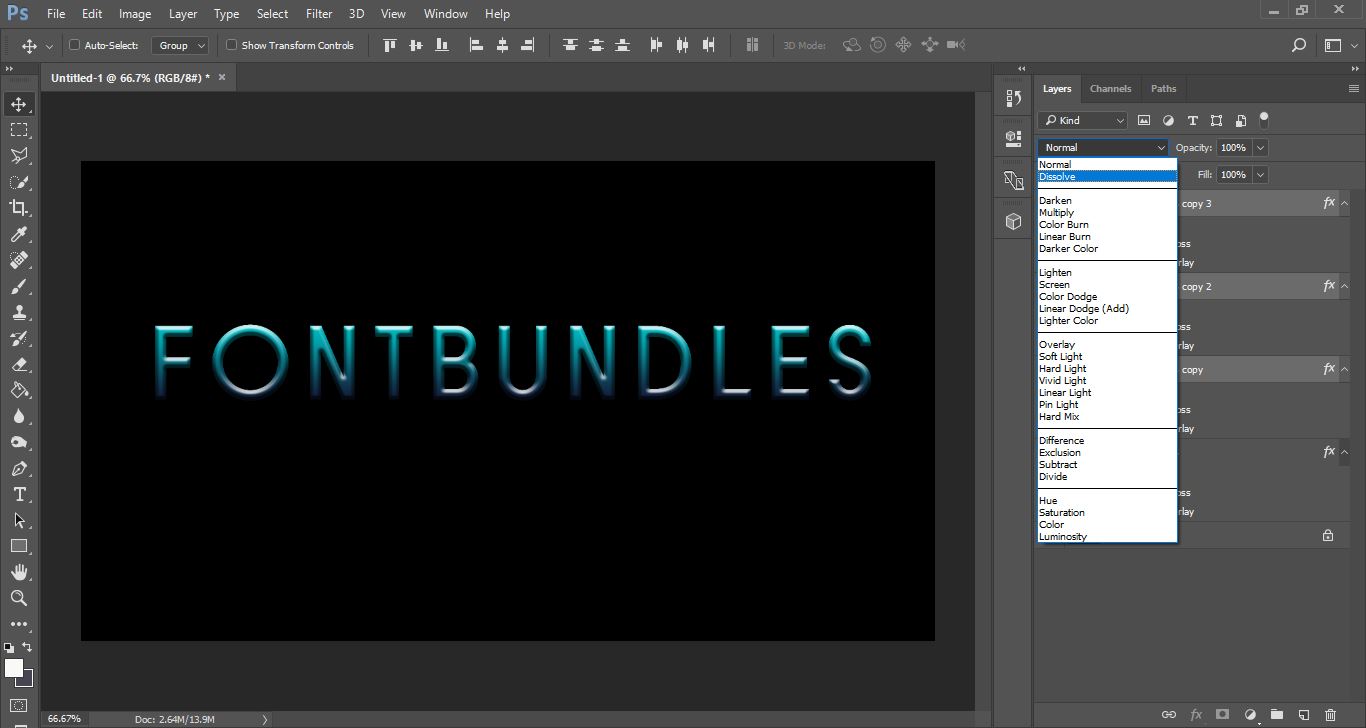
Task: Open the File menu
Action: click(x=56, y=14)
